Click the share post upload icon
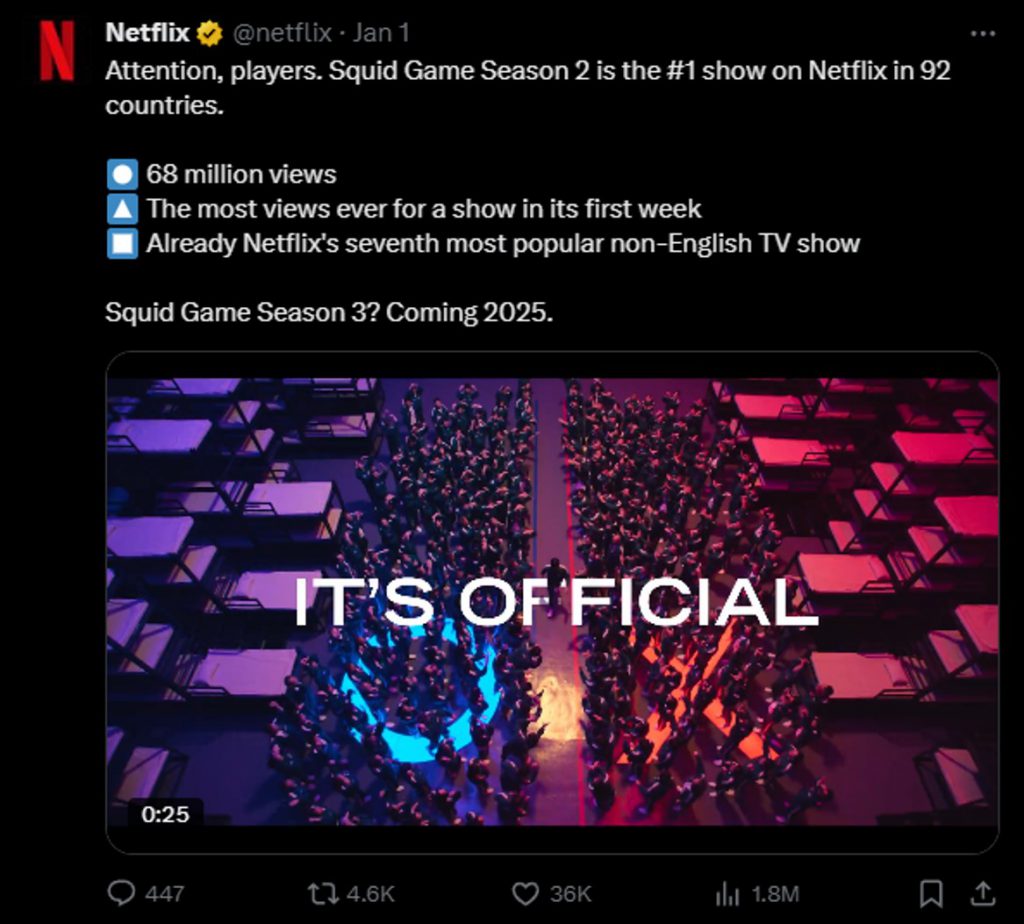The image size is (1024, 924). (x=983, y=892)
